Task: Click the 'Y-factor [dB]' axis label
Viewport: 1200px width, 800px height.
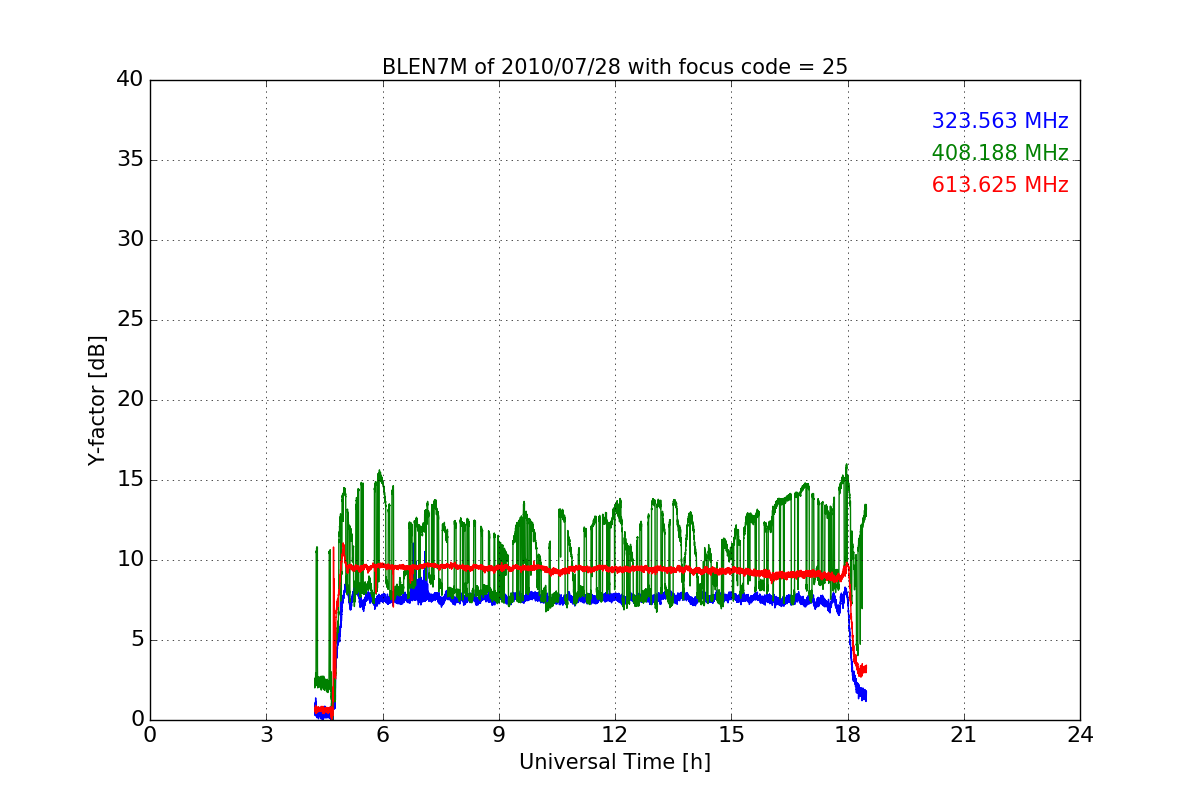Action: (97, 400)
